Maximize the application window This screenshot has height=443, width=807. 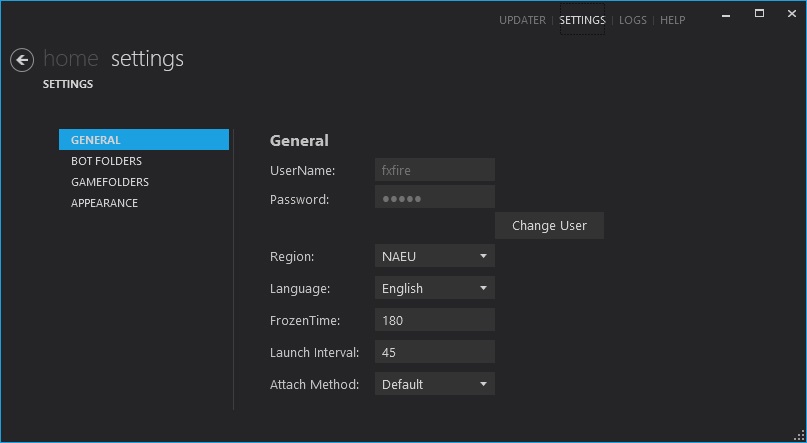pyautogui.click(x=759, y=14)
